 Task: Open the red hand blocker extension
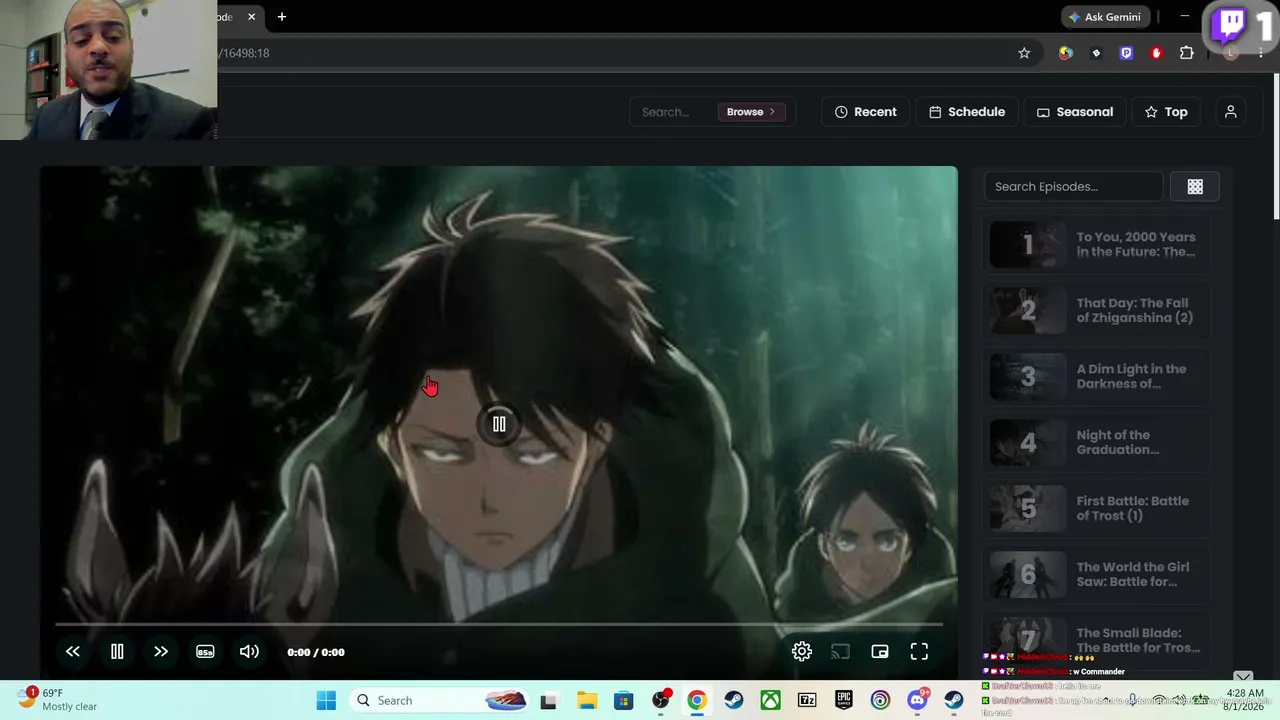tap(1156, 53)
